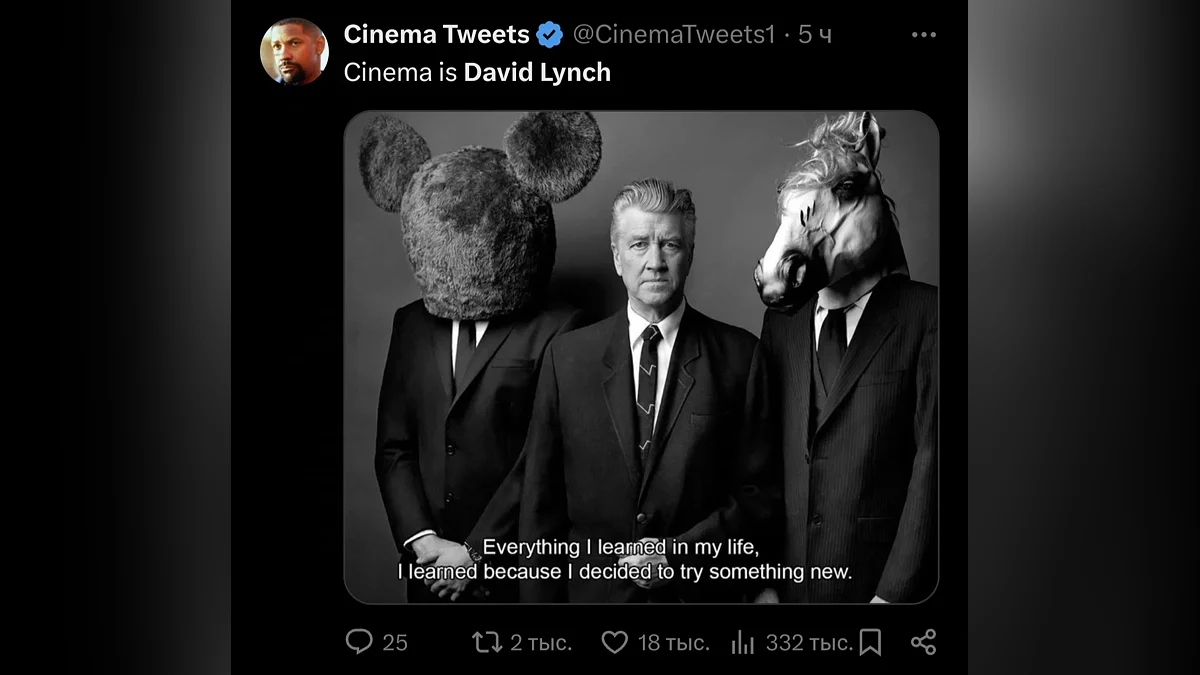The height and width of the screenshot is (675, 1200).
Task: Click the reply count 25
Action: point(395,643)
